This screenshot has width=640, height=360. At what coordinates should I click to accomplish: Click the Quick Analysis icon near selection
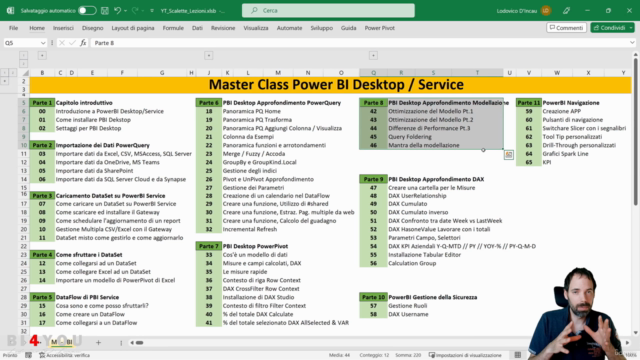[x=509, y=155]
